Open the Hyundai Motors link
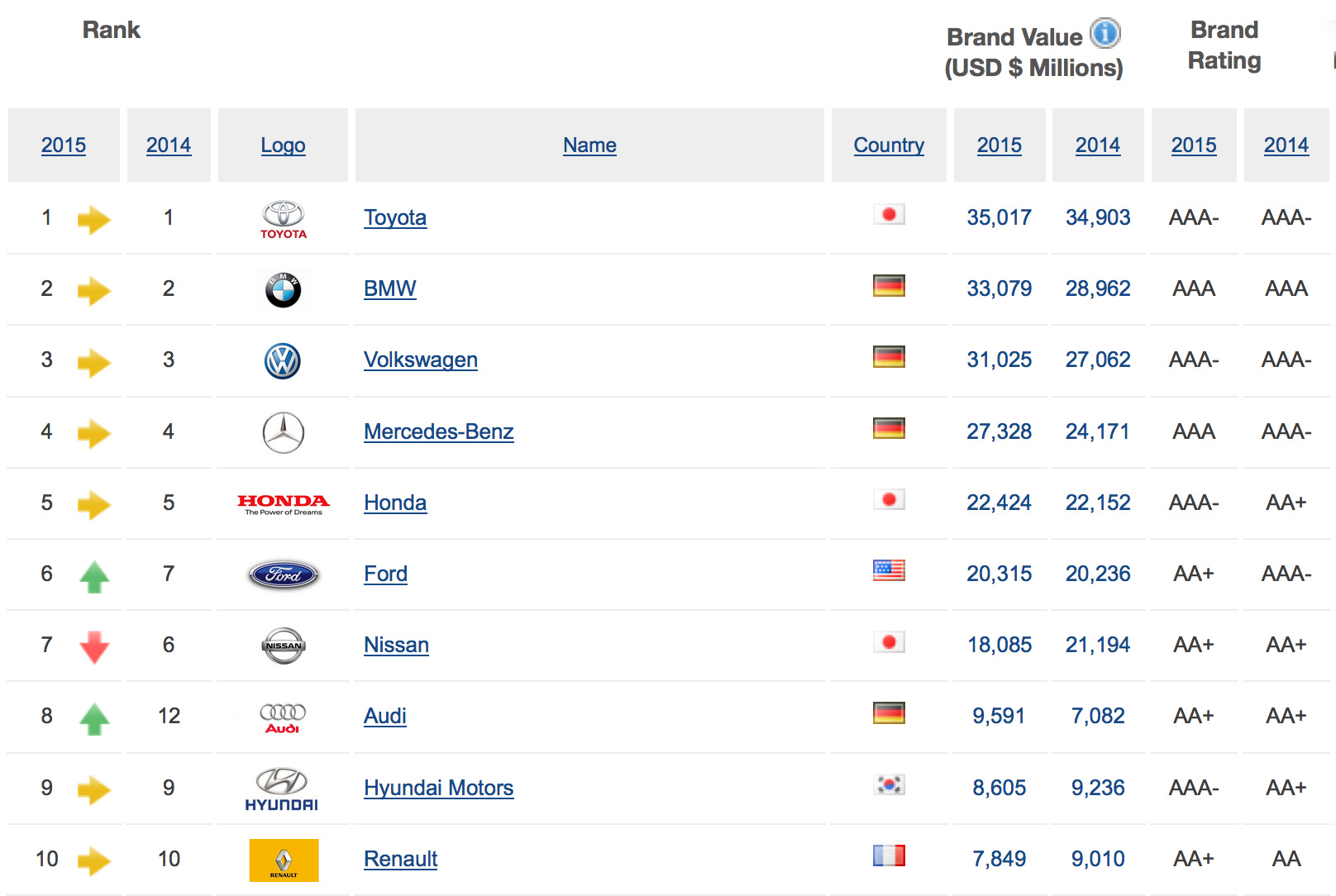 [438, 788]
